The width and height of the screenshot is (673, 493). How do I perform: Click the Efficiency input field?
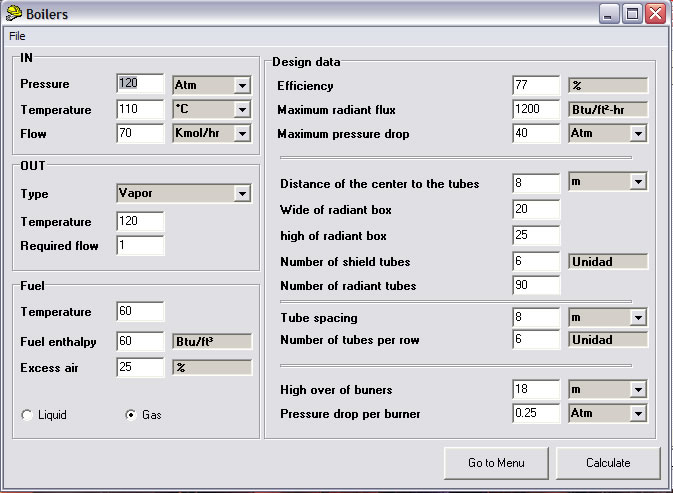coord(536,85)
